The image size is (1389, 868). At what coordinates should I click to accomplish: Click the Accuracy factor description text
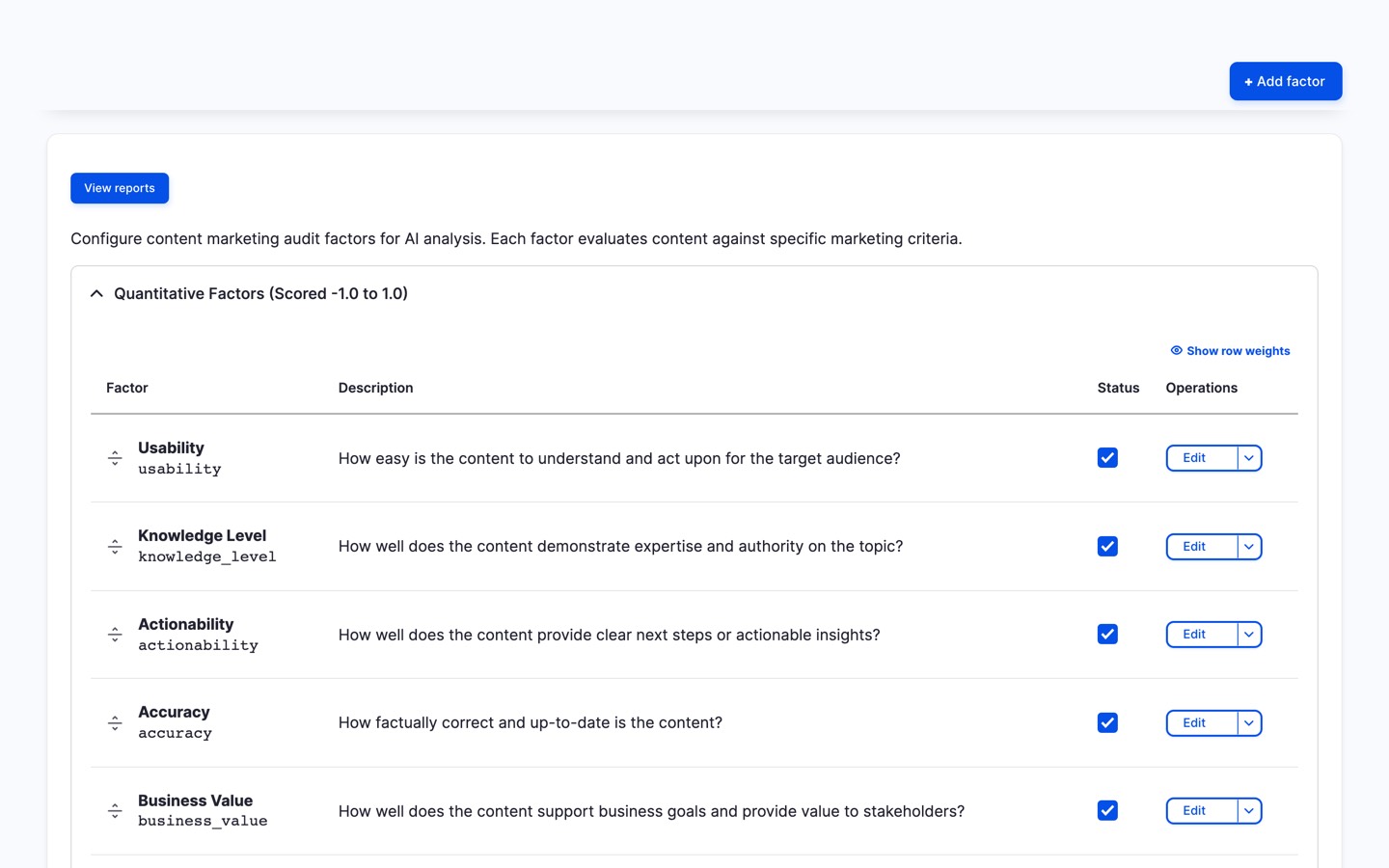tap(531, 722)
